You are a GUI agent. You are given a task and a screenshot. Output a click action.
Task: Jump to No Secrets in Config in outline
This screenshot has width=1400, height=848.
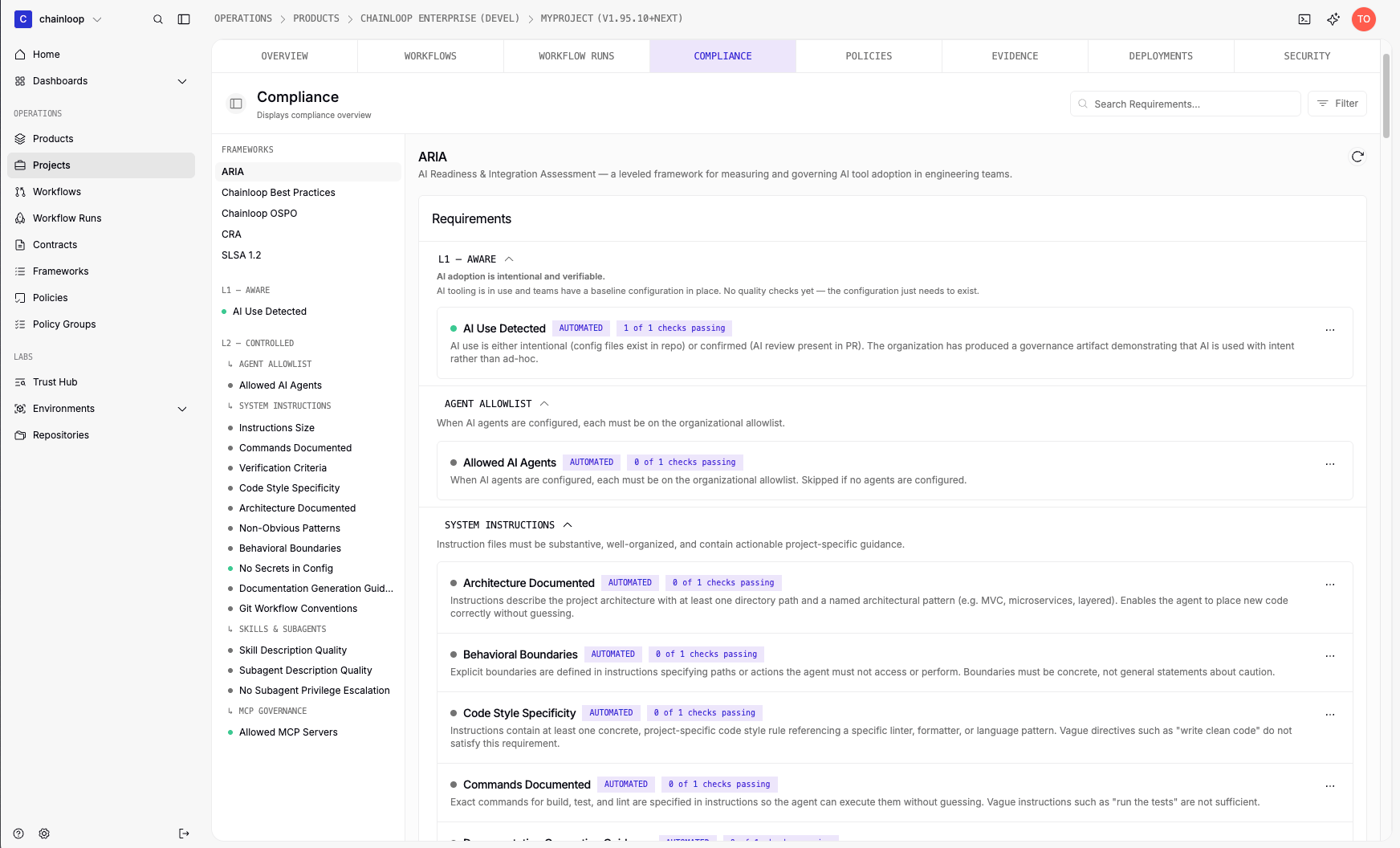(286, 569)
